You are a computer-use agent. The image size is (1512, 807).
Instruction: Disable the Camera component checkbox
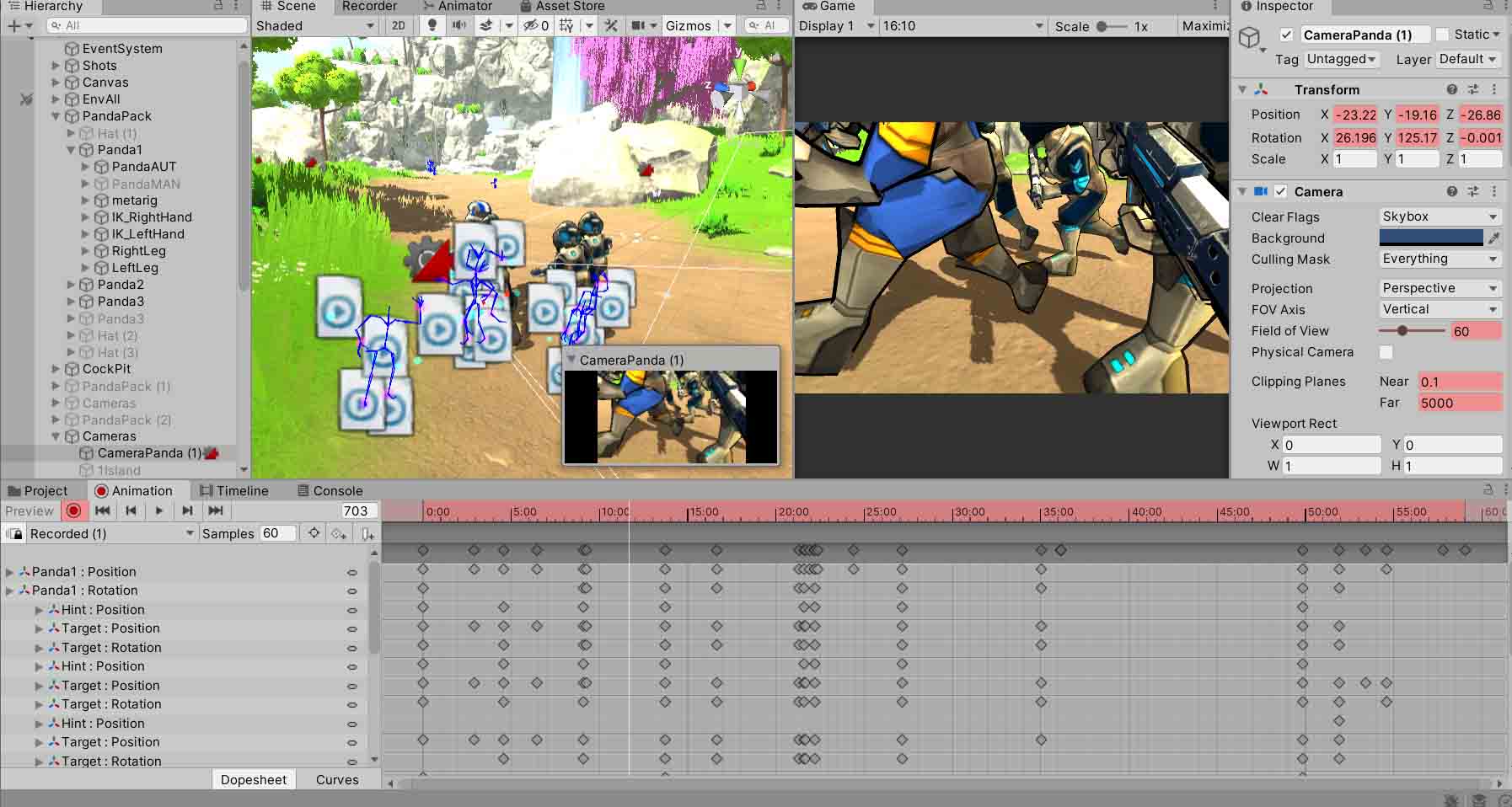[1281, 191]
